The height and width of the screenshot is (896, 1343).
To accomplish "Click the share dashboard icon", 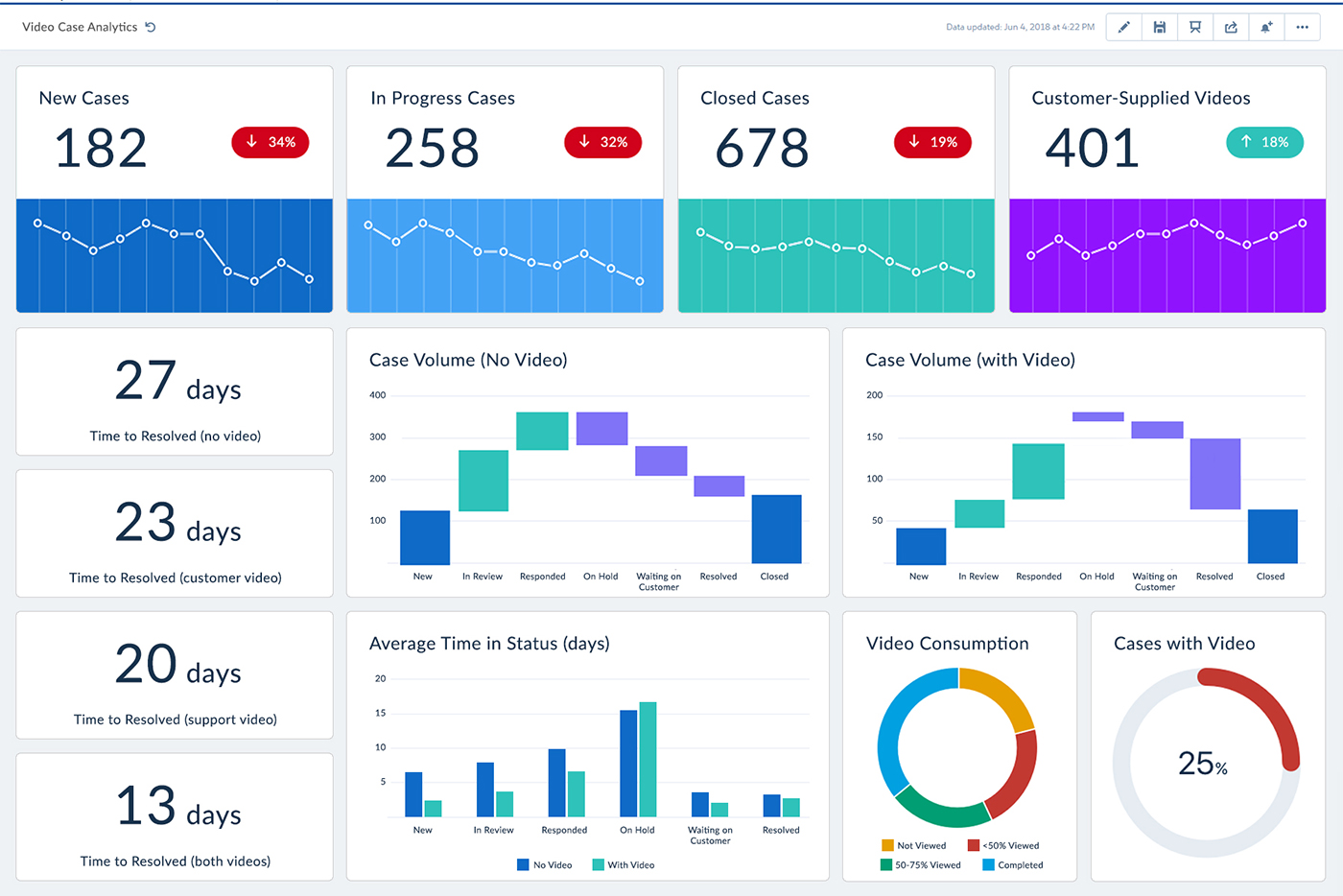I will tap(1231, 27).
